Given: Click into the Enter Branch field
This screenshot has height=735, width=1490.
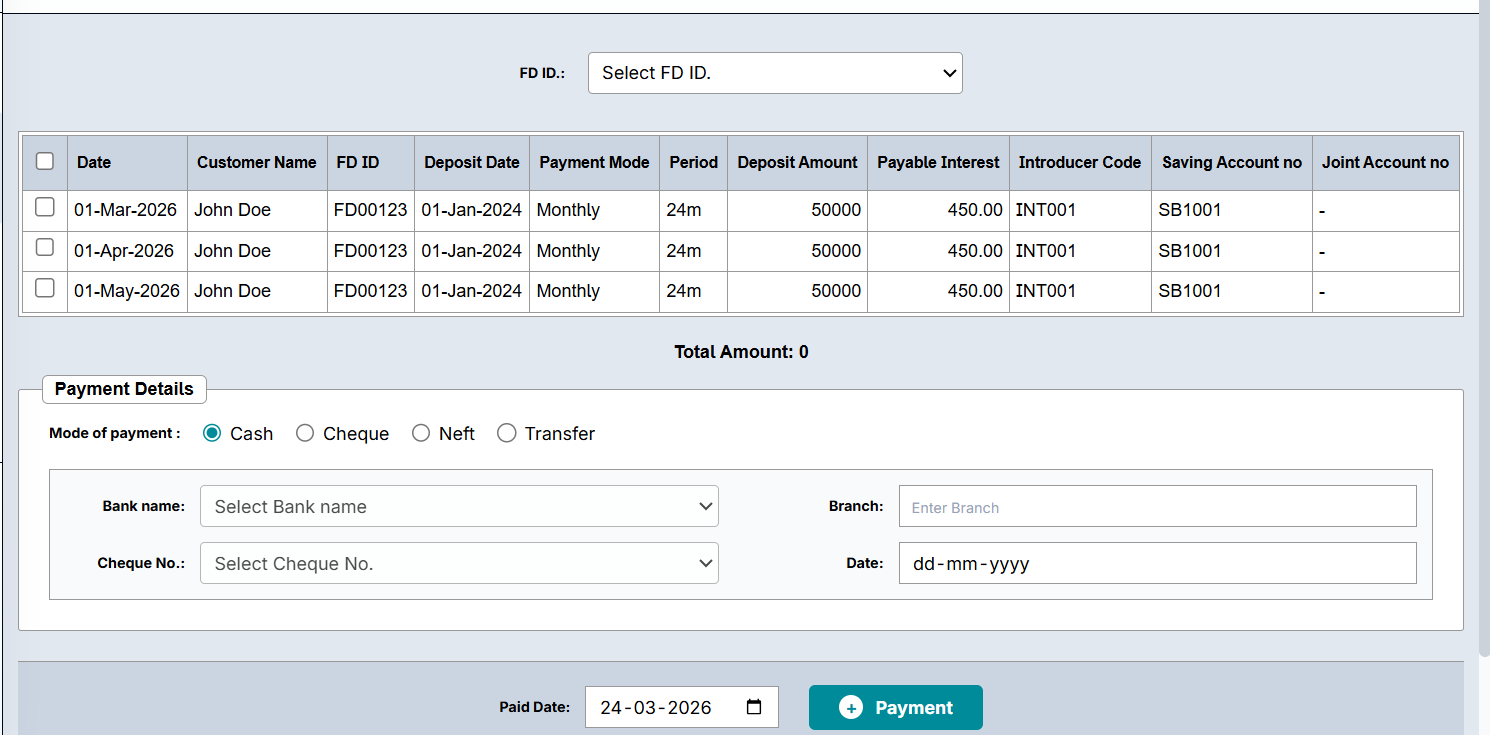Looking at the screenshot, I should [1157, 506].
